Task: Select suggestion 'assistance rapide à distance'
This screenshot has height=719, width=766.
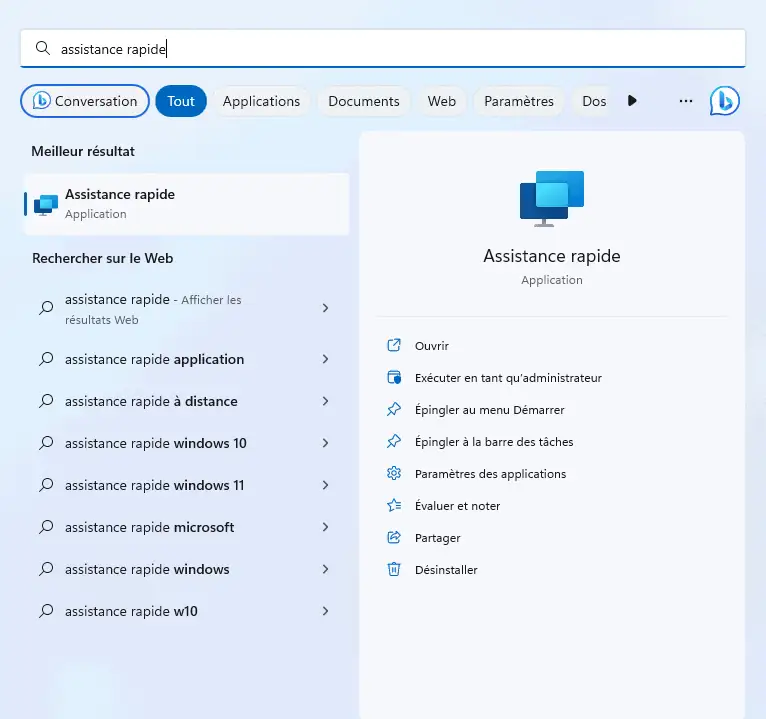Action: click(187, 401)
